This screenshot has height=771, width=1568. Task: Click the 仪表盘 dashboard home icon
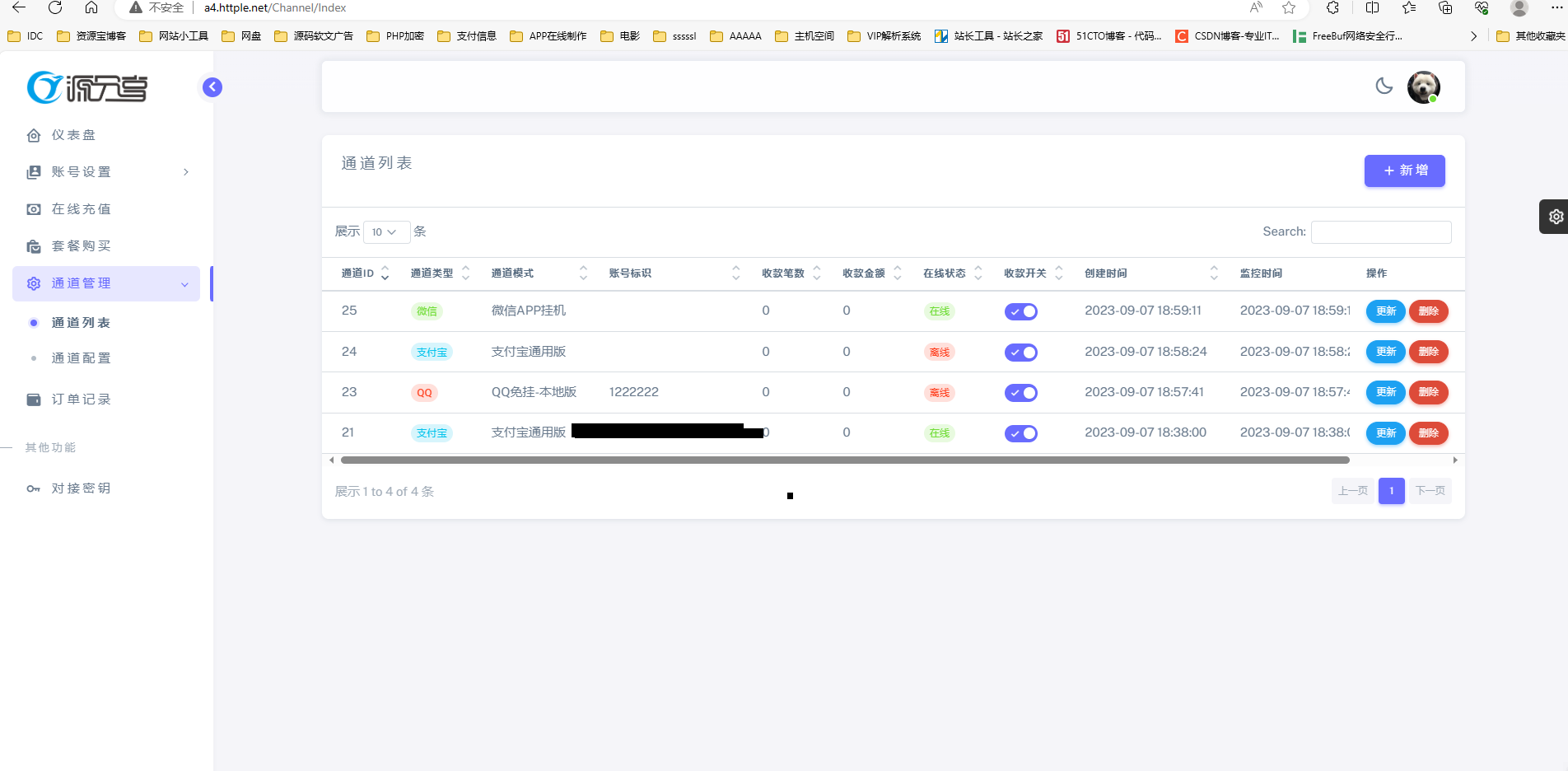[34, 136]
